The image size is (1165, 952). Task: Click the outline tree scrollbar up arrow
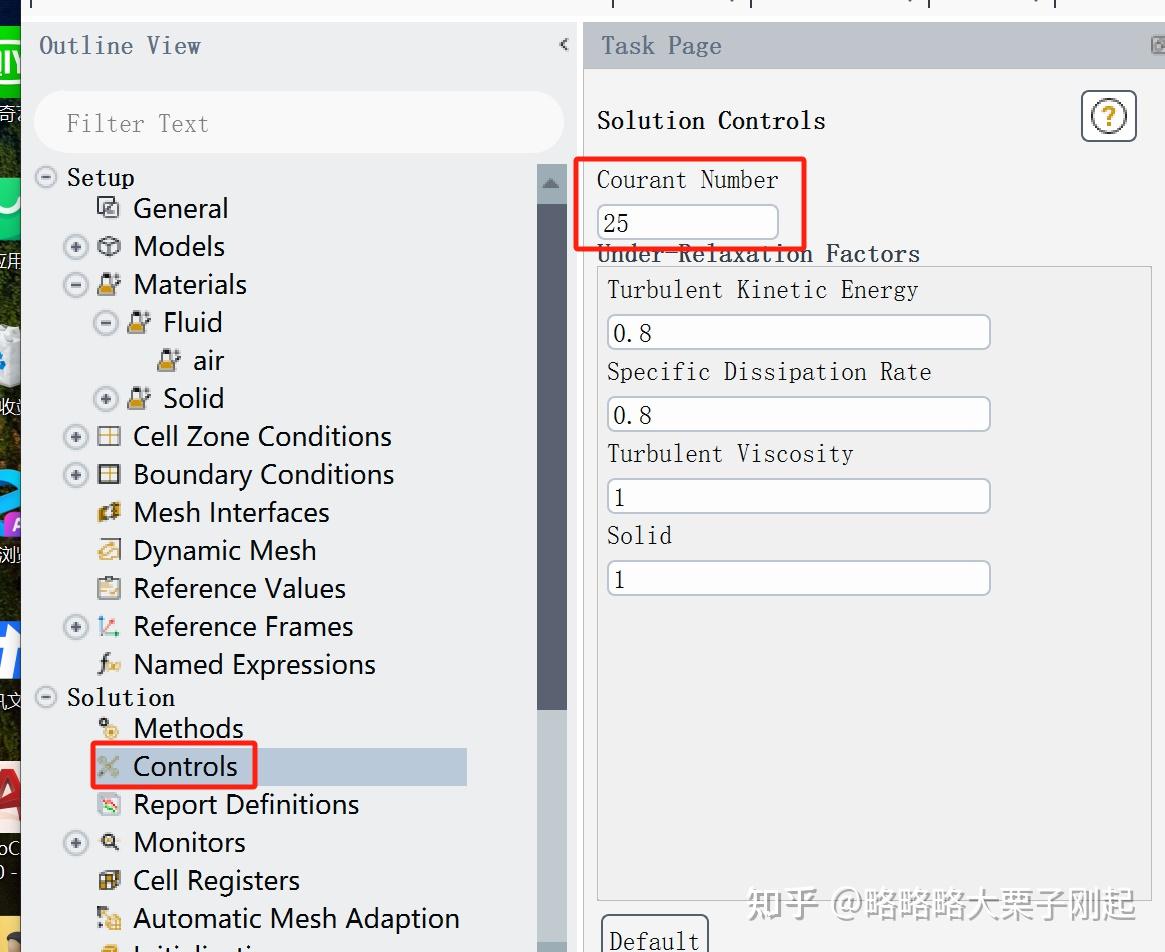click(x=552, y=184)
